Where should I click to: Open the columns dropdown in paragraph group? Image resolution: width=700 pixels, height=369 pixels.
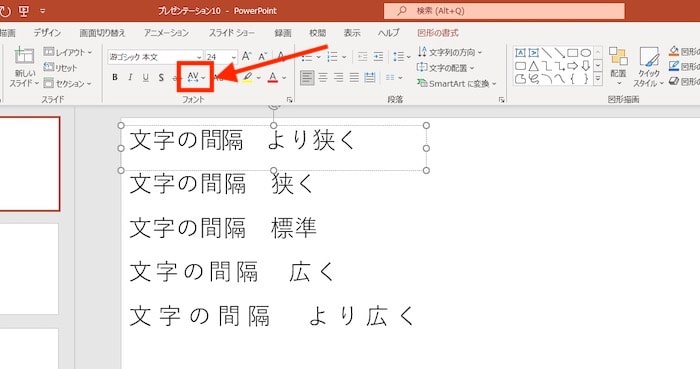pyautogui.click(x=394, y=78)
